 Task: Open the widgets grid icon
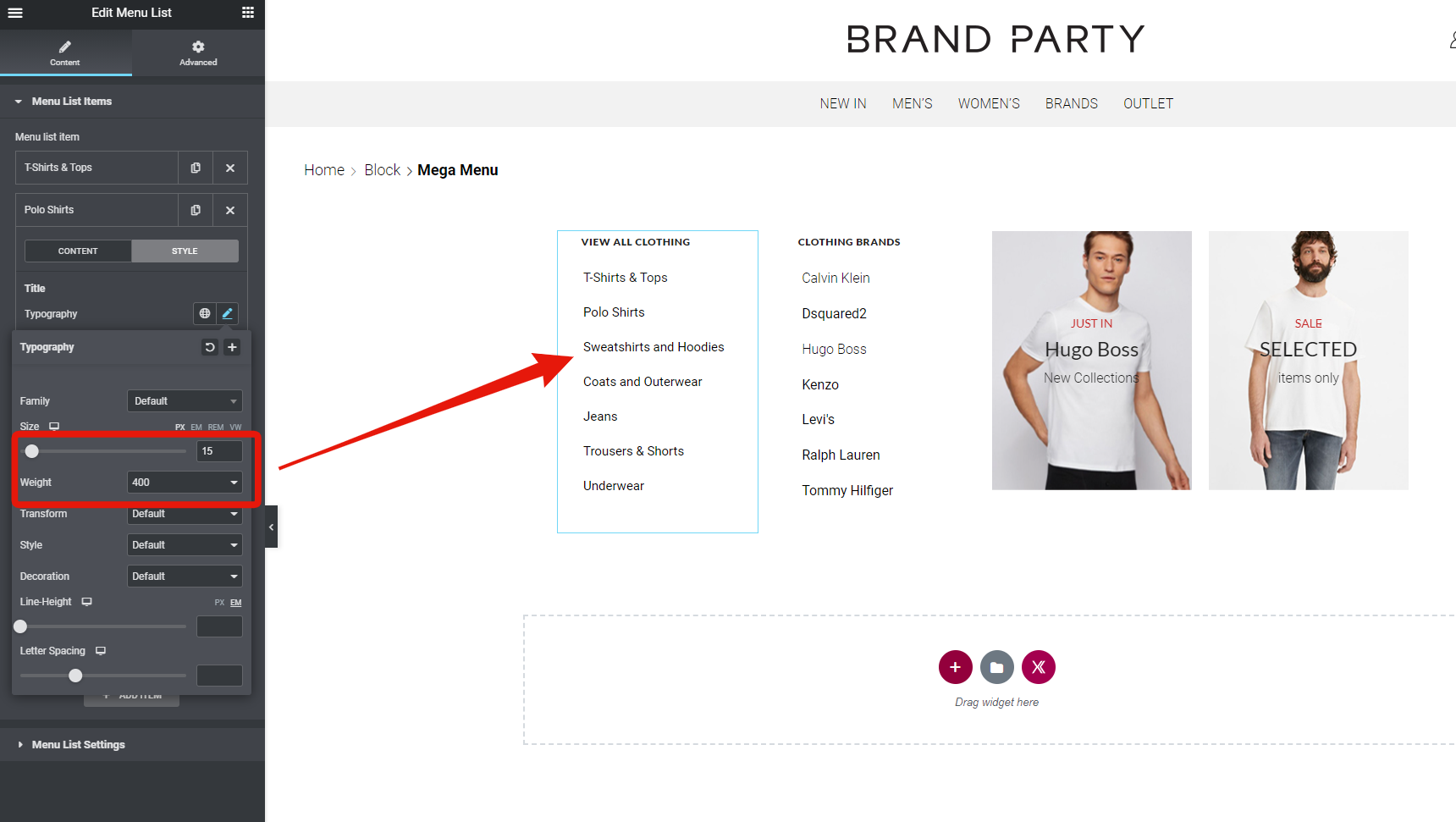(x=248, y=13)
